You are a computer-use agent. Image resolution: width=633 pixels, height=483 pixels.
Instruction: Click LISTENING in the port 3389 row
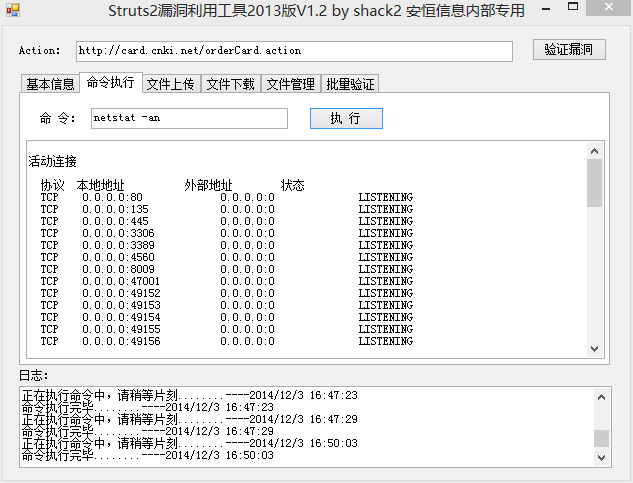pyautogui.click(x=386, y=245)
